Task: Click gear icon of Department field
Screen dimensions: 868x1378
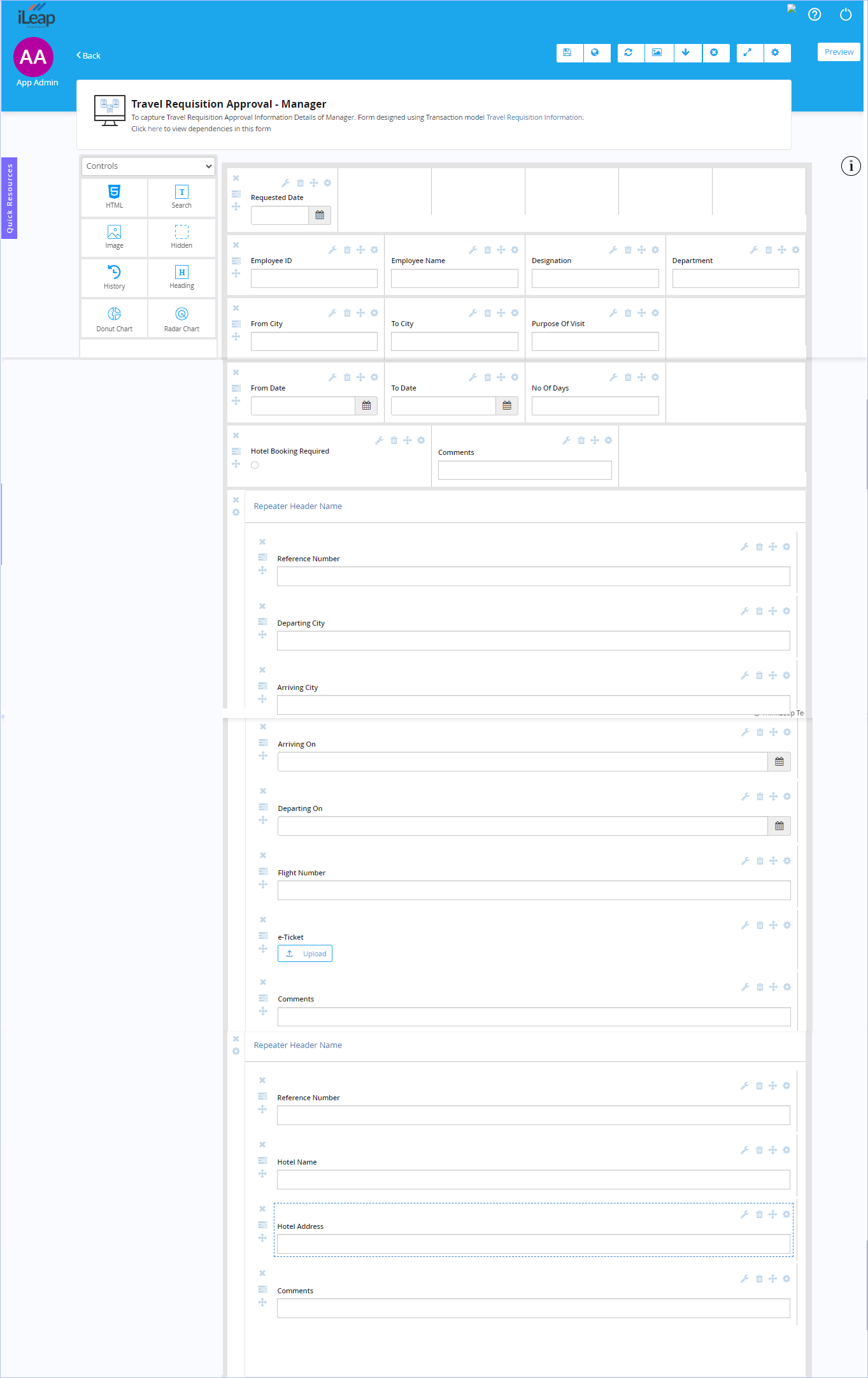Action: point(795,250)
